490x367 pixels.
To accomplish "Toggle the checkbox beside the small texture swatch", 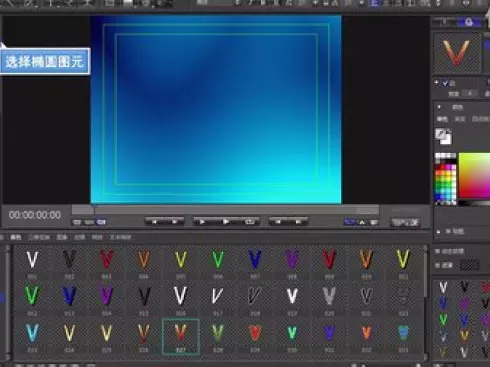I will click(438, 265).
